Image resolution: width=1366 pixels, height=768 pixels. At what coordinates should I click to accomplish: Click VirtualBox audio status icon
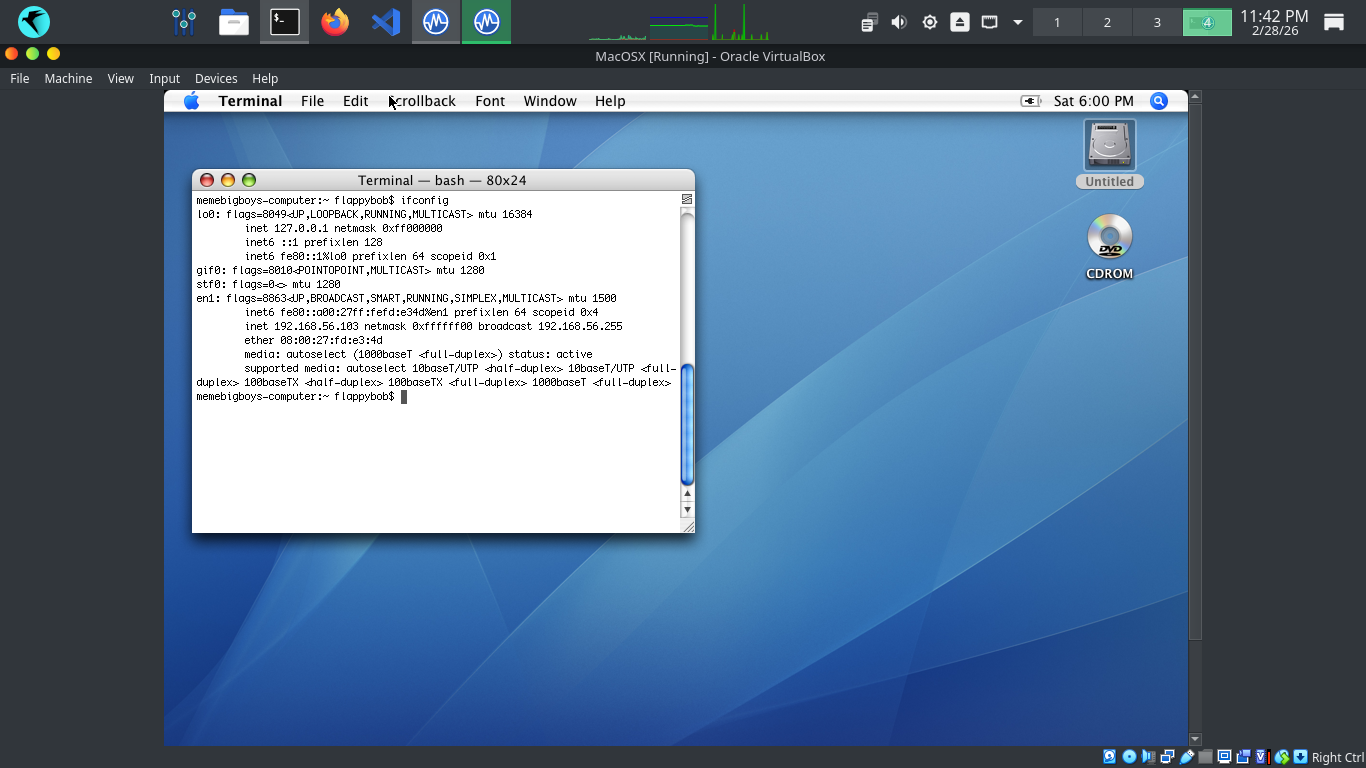1149,757
